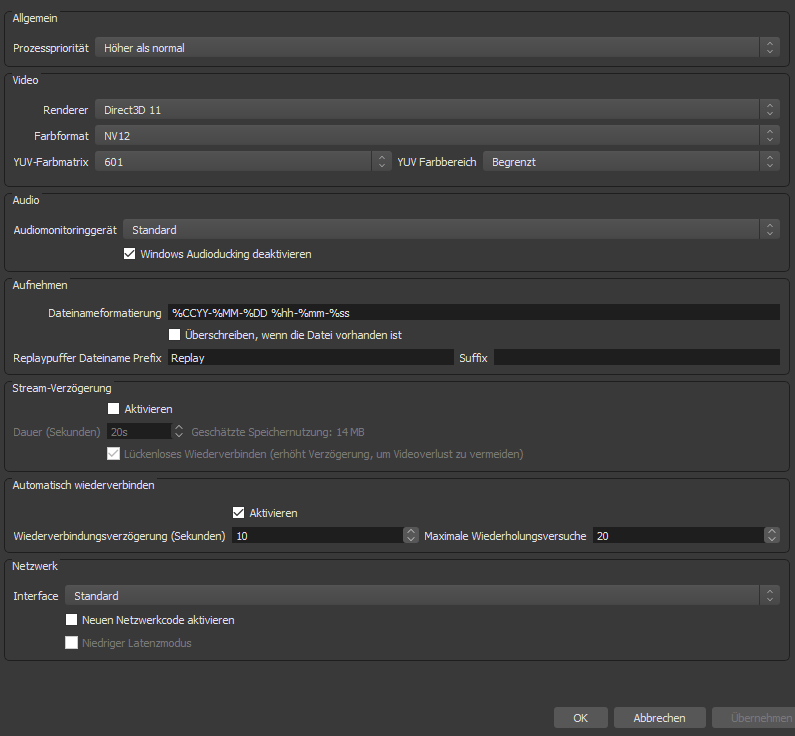795x736 pixels.
Task: Open the Renderer dropdown showing Direct3D 11
Action: (436, 110)
